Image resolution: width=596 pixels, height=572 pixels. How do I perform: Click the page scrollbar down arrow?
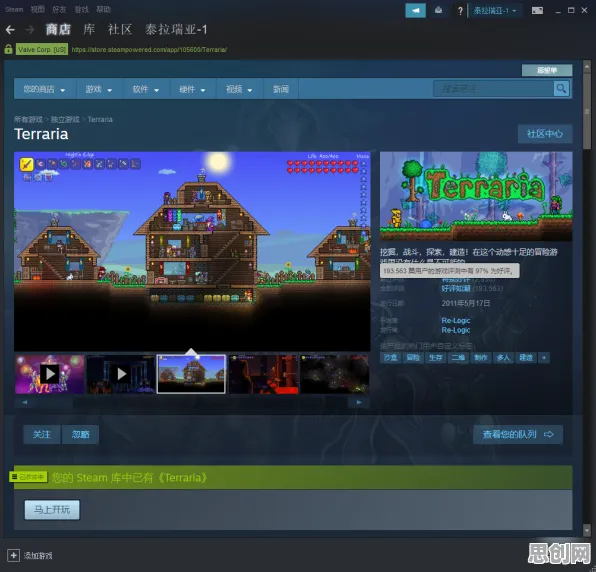click(x=587, y=529)
